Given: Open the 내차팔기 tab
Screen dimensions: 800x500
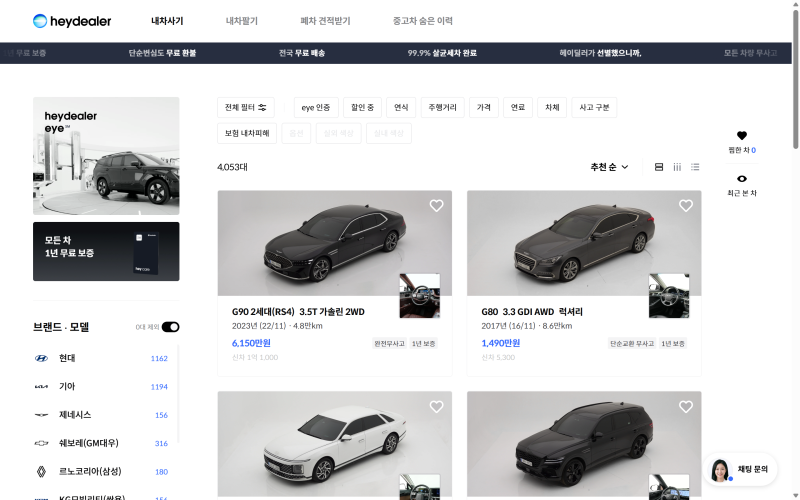Looking at the screenshot, I should click(x=242, y=21).
